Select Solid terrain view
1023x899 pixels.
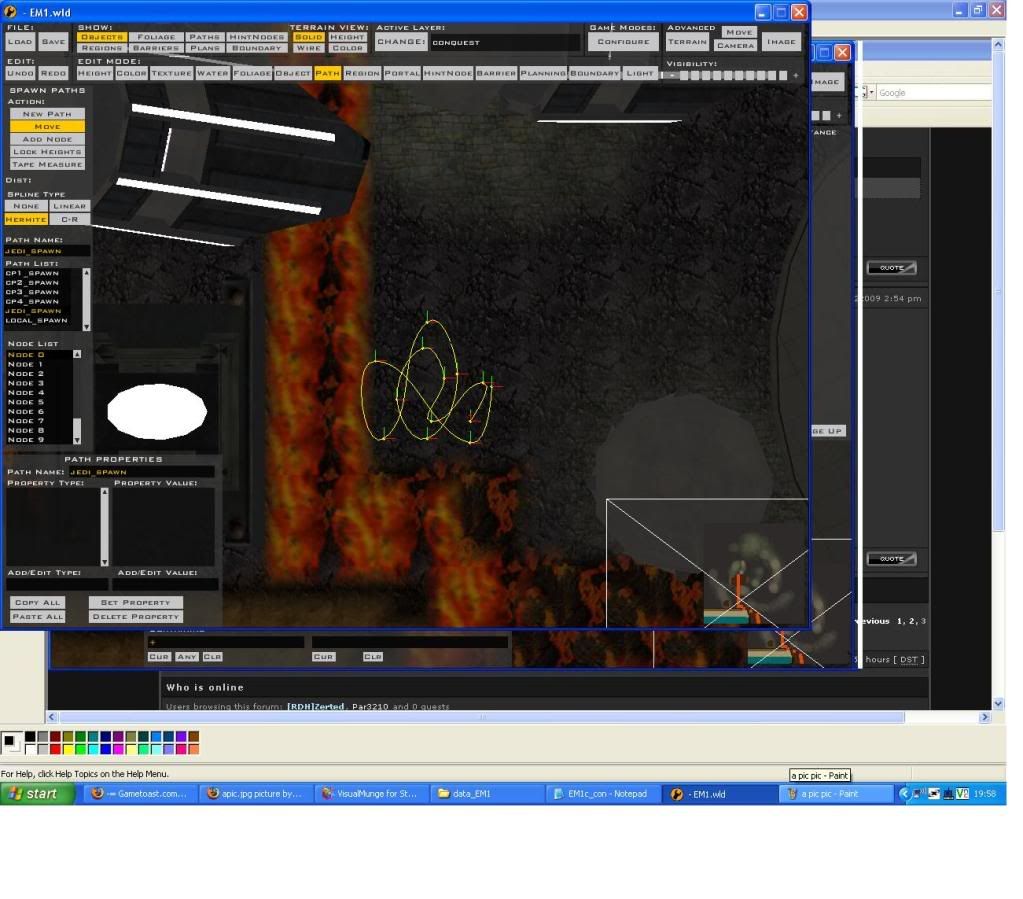point(309,37)
